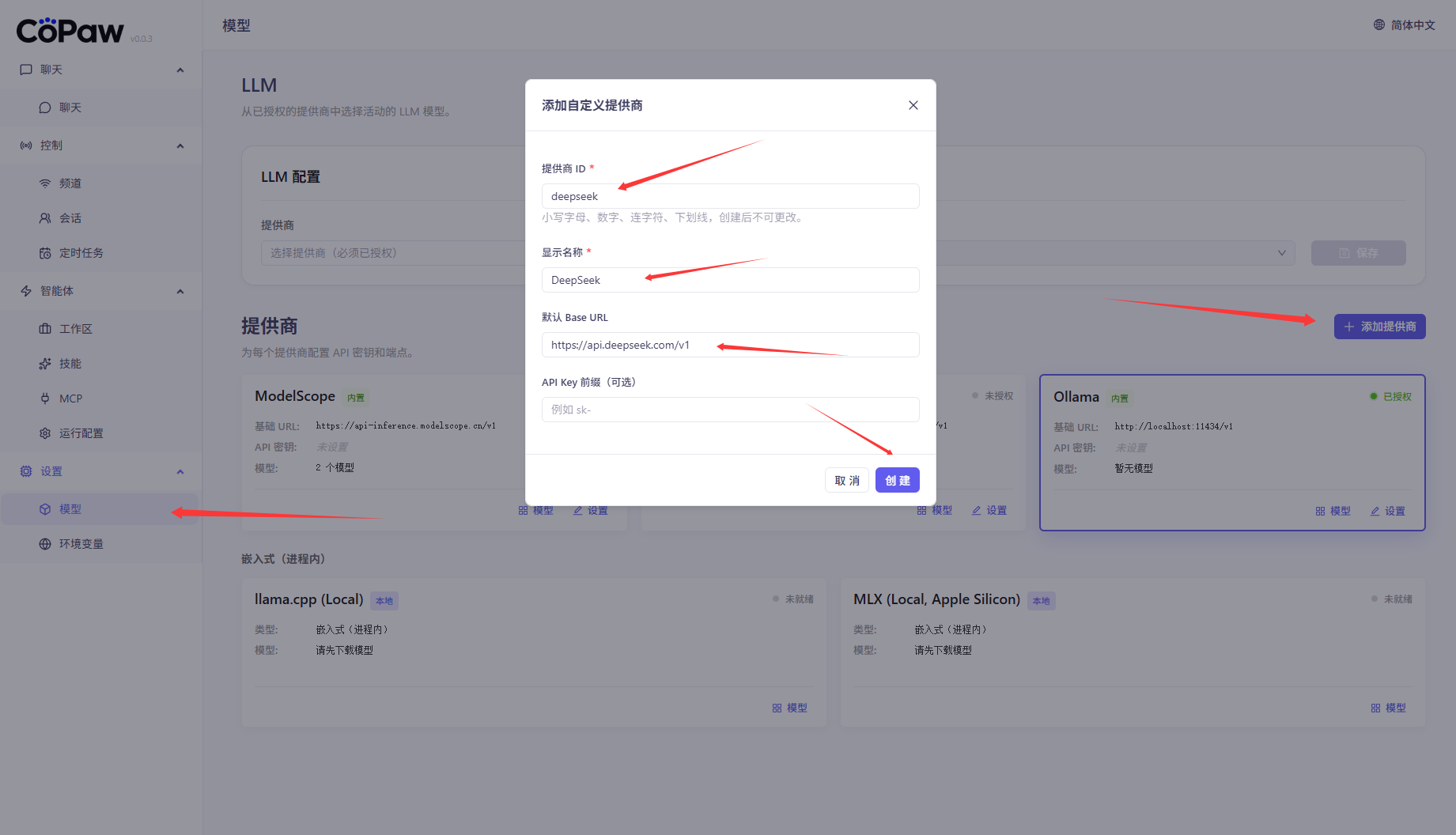
Task: Open 运行配置 runtime config
Action: [81, 433]
